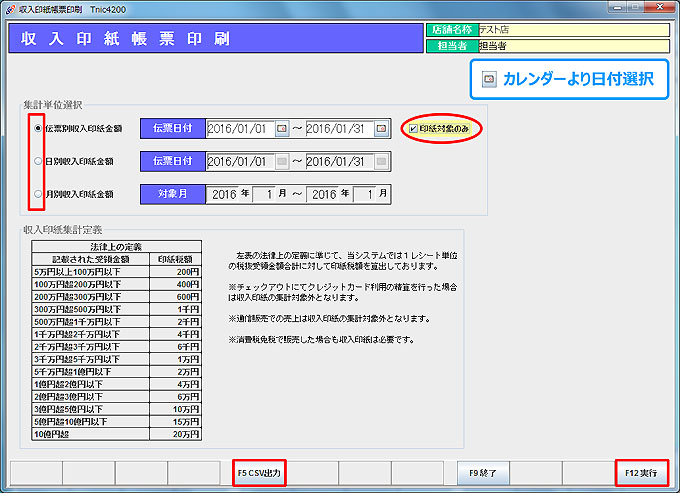Open calendar icon for 伝票日付 start date

point(282,128)
